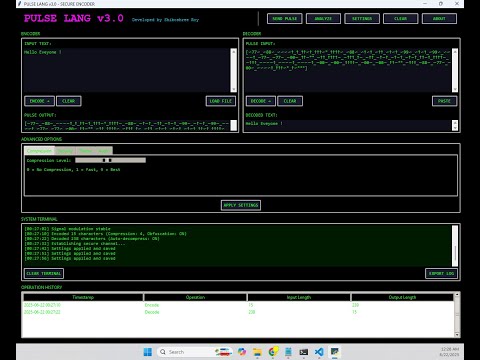Click the Pulse Output text area
This screenshot has width=480, height=360.
coord(127,126)
